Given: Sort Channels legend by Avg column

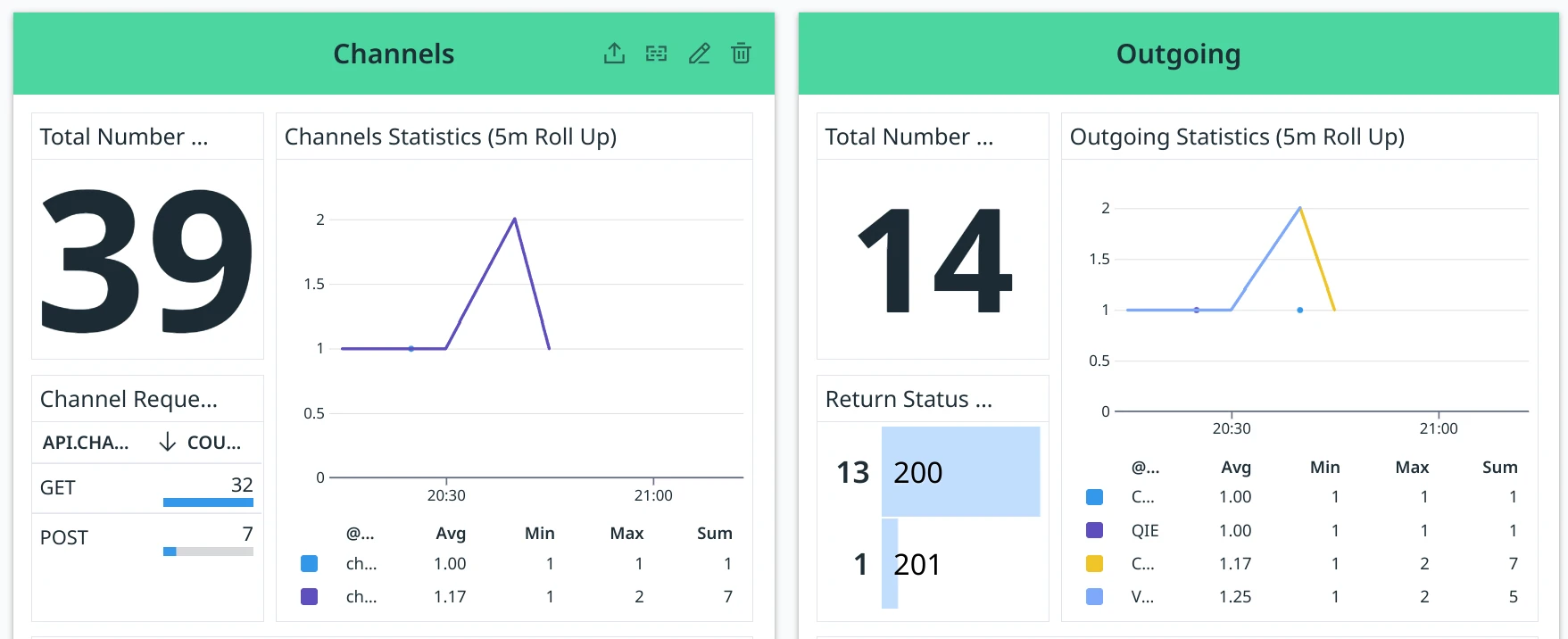Looking at the screenshot, I should click(451, 533).
